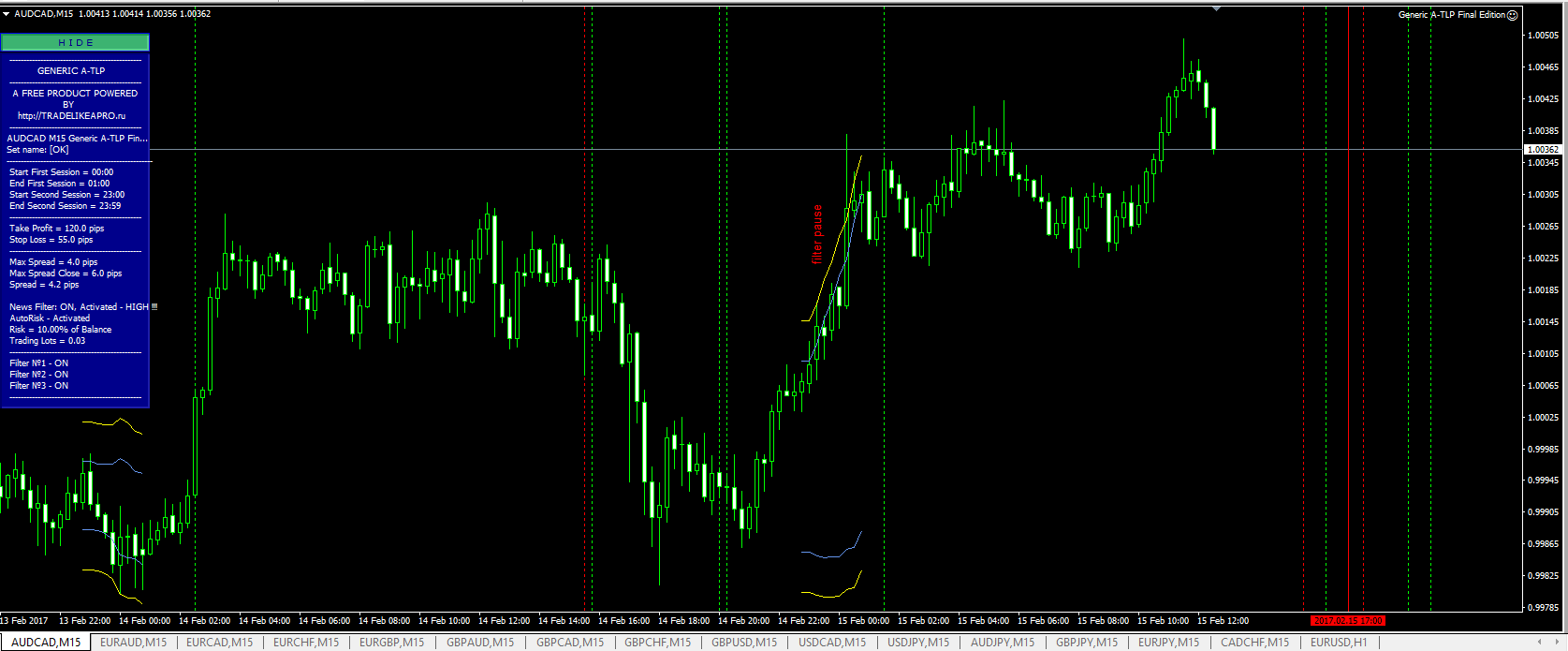Click the red 'filter pause' vertical label
This screenshot has height=651, width=1568.
(817, 234)
